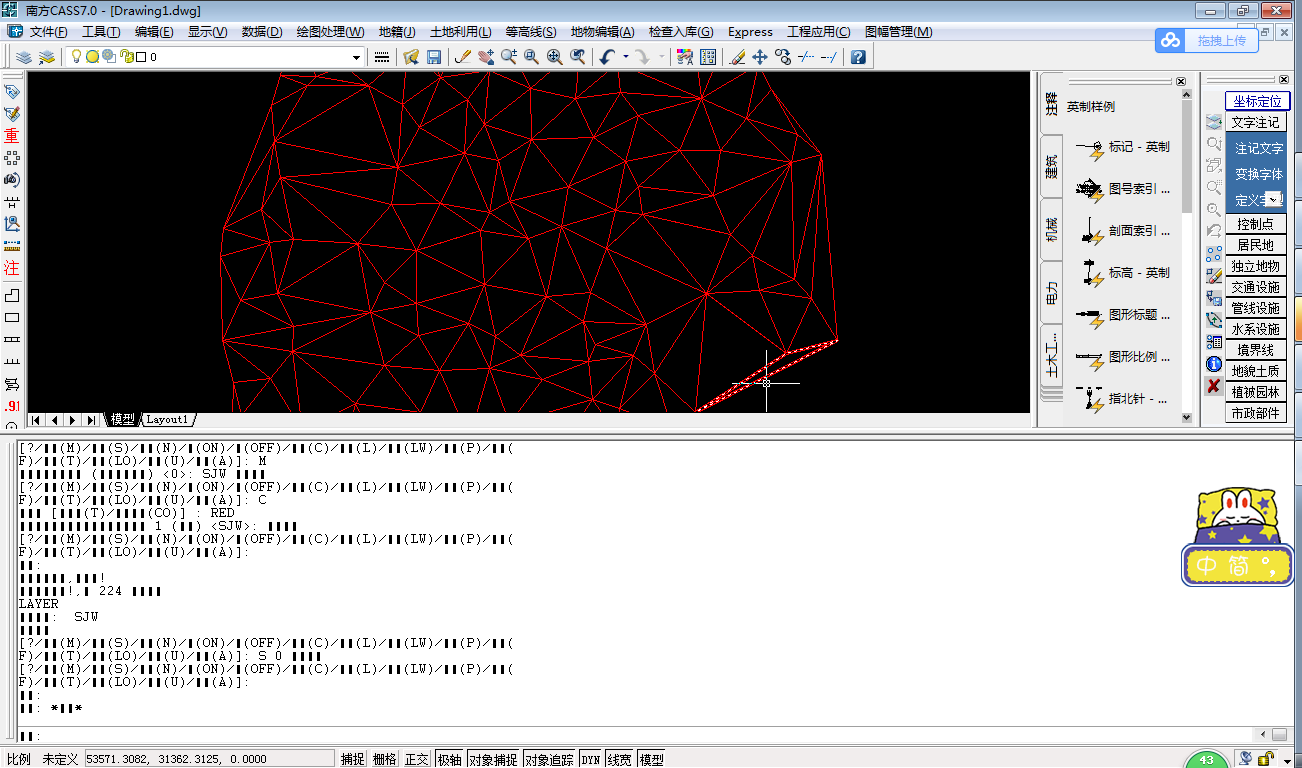Open the undo history dropdown arrow
This screenshot has height=768, width=1302.
tap(626, 57)
